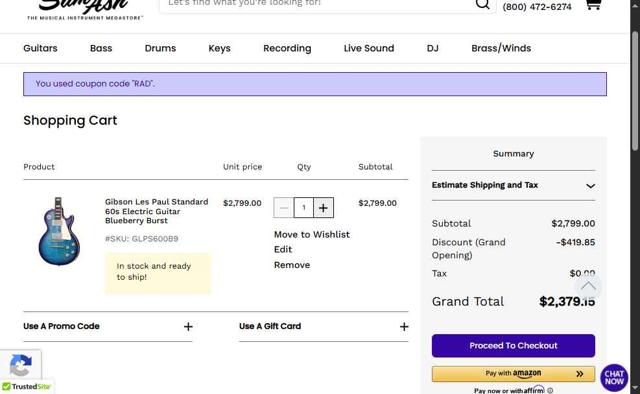Image resolution: width=640 pixels, height=394 pixels.
Task: Open the Gibson Les Paul Standard product link
Action: [x=156, y=211]
